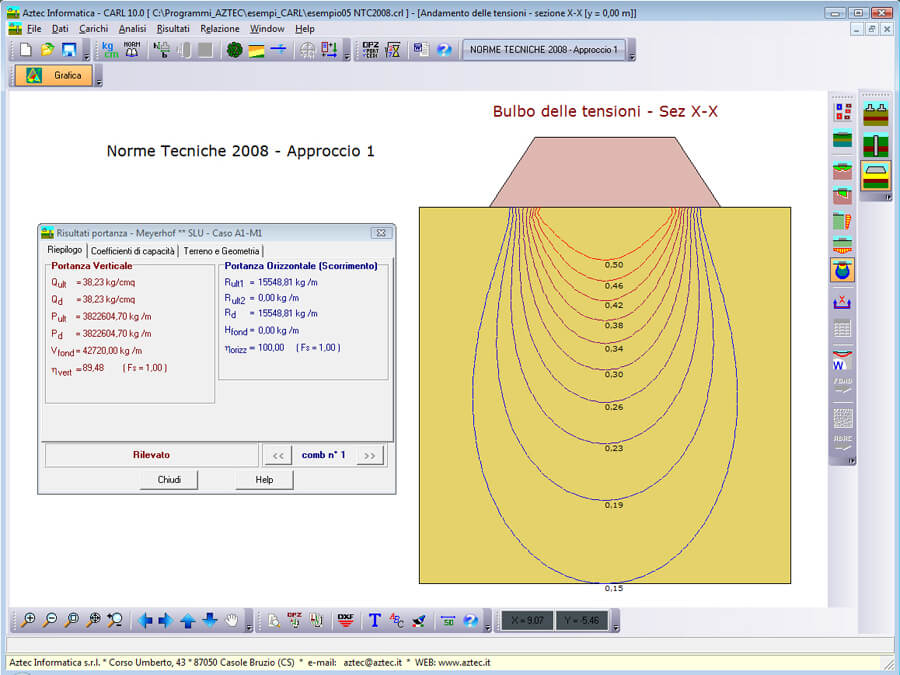Click the save floppy disk icon

point(69,50)
